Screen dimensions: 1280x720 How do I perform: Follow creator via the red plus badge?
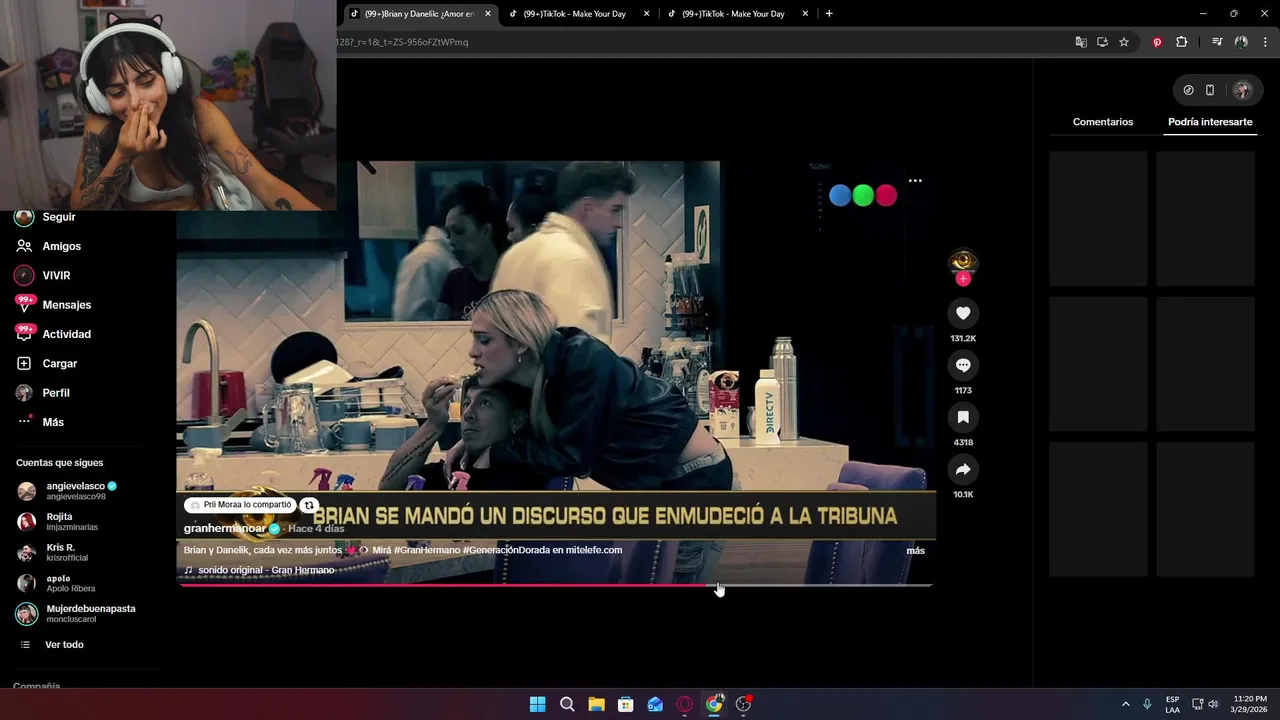963,279
